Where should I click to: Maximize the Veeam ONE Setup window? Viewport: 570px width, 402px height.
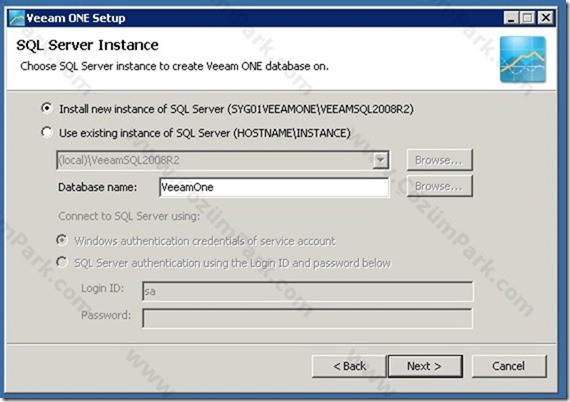point(528,17)
